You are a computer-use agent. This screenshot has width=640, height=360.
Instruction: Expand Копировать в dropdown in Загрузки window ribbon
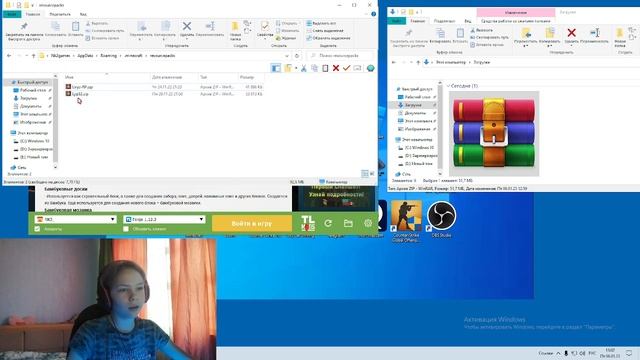[x=550, y=46]
